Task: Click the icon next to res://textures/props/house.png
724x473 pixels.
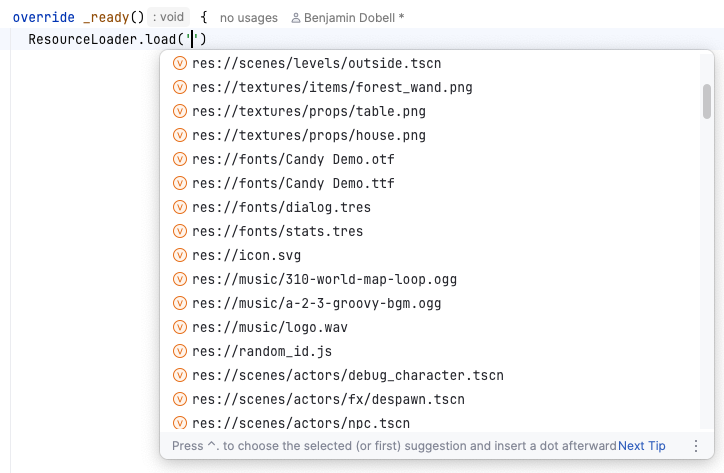Action: click(180, 135)
